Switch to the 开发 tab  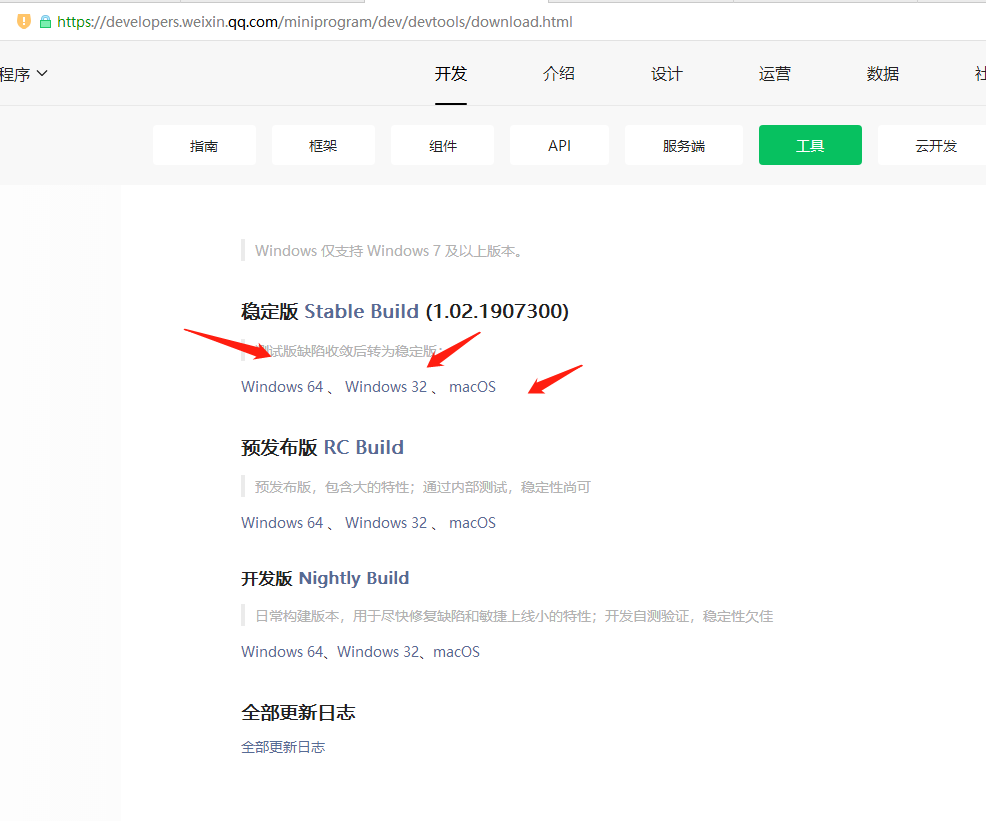point(451,74)
